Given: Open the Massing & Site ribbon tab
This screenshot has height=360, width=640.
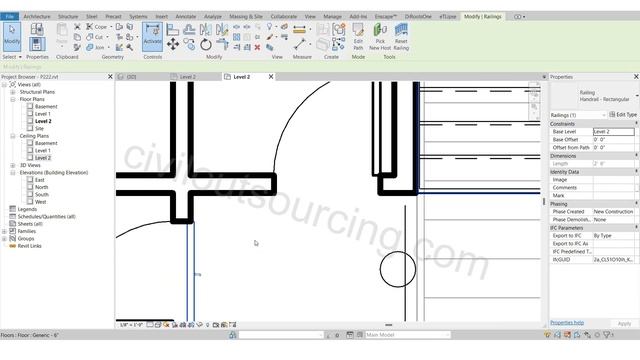Looking at the screenshot, I should point(246,16).
